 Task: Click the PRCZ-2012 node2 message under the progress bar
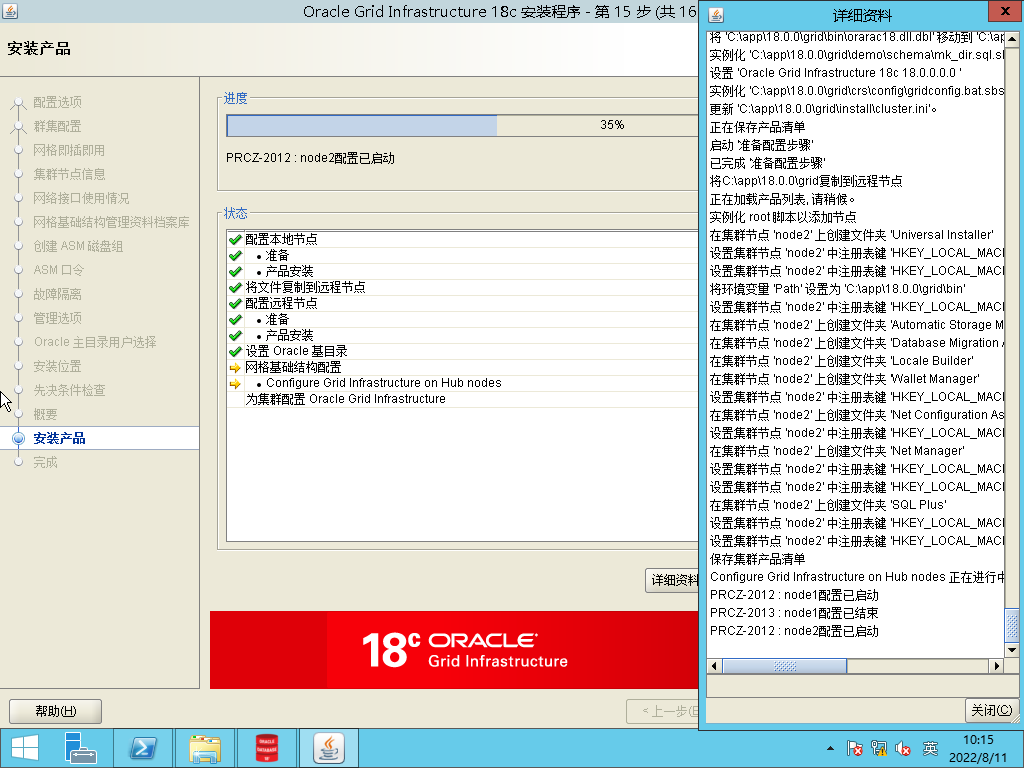pyautogui.click(x=310, y=158)
